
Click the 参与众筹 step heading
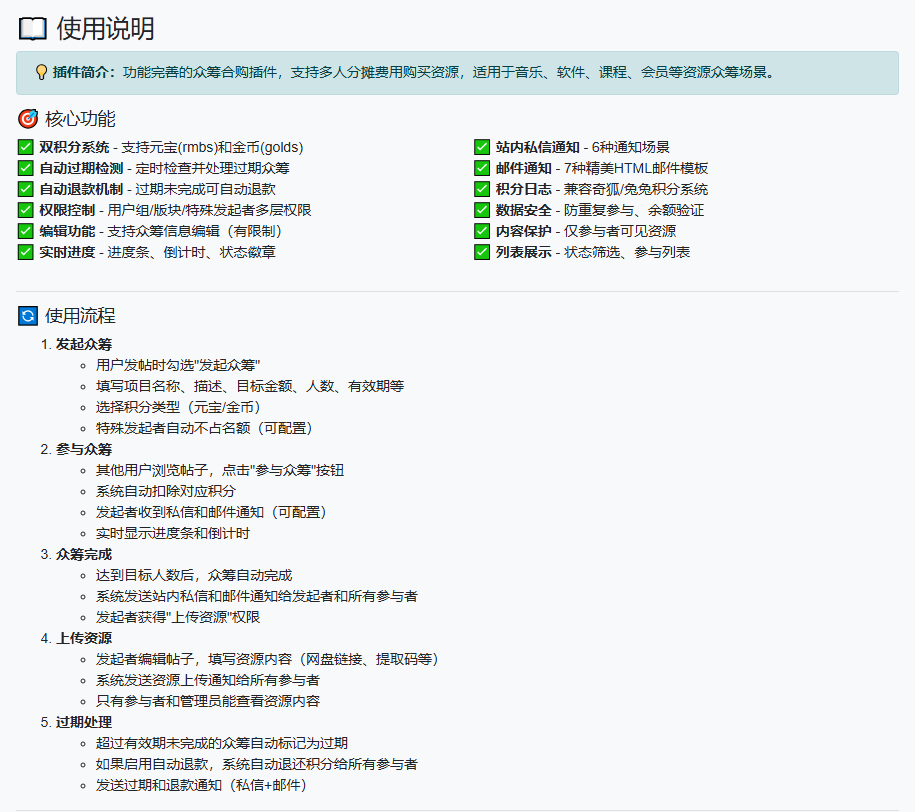pos(84,449)
